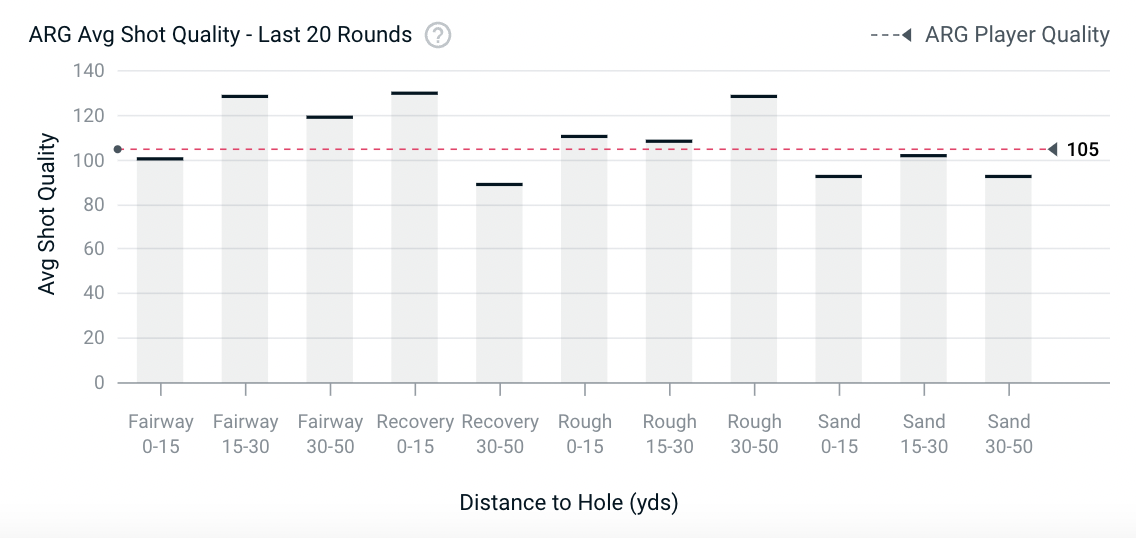The width and height of the screenshot is (1136, 538).
Task: Click the Recovery 0-15 axis label
Action: (x=414, y=434)
